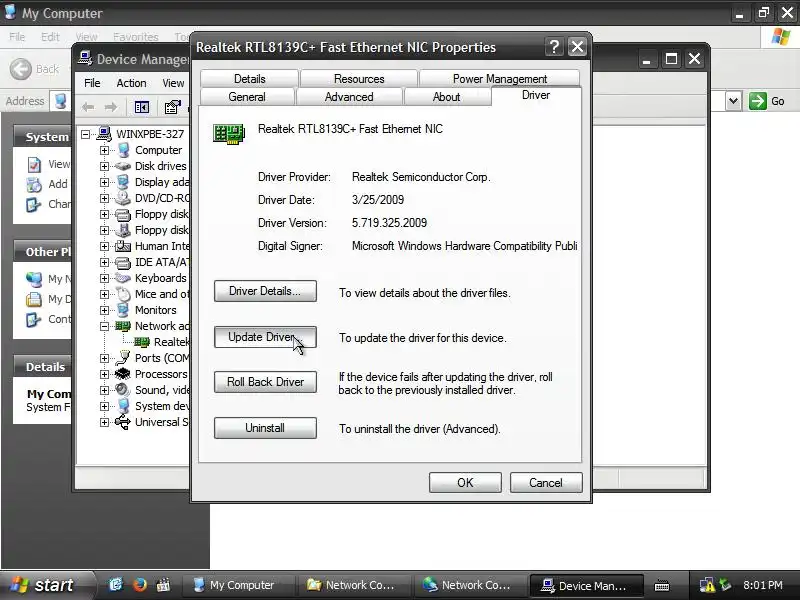The height and width of the screenshot is (600, 800).
Task: Click the Update Driver button
Action: click(x=265, y=337)
